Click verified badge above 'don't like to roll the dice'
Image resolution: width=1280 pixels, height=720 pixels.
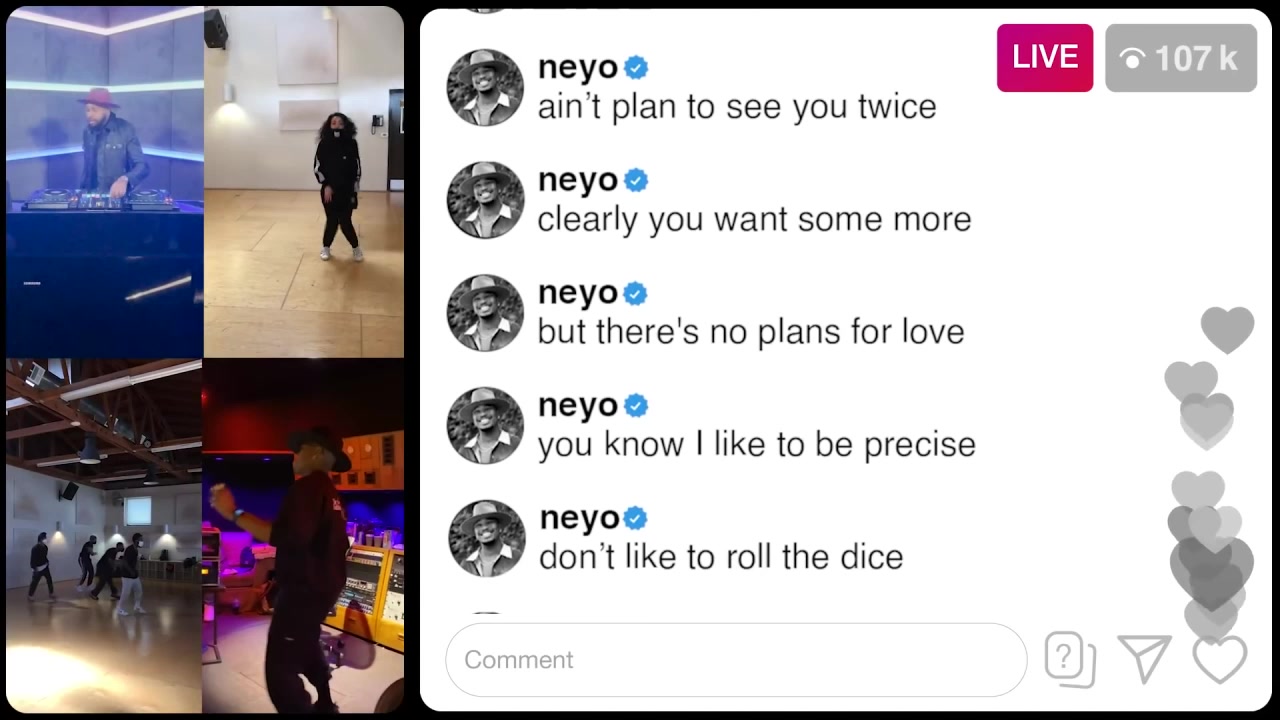636,519
